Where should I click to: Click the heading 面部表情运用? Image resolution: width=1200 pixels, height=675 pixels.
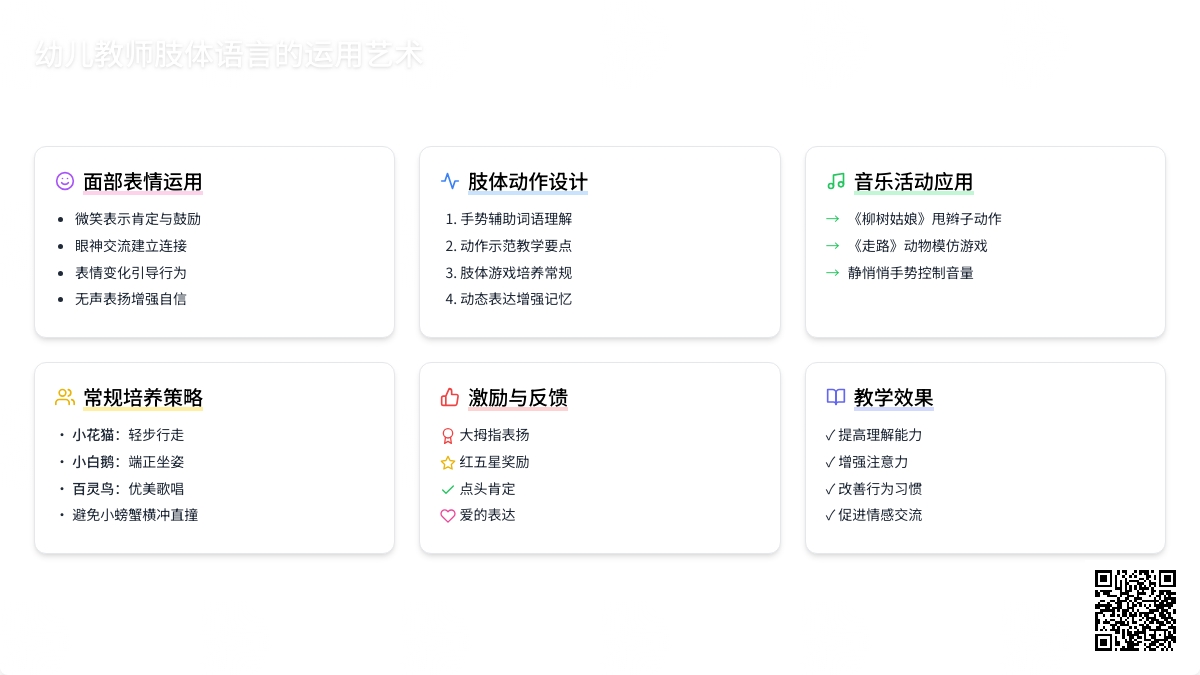pos(143,182)
